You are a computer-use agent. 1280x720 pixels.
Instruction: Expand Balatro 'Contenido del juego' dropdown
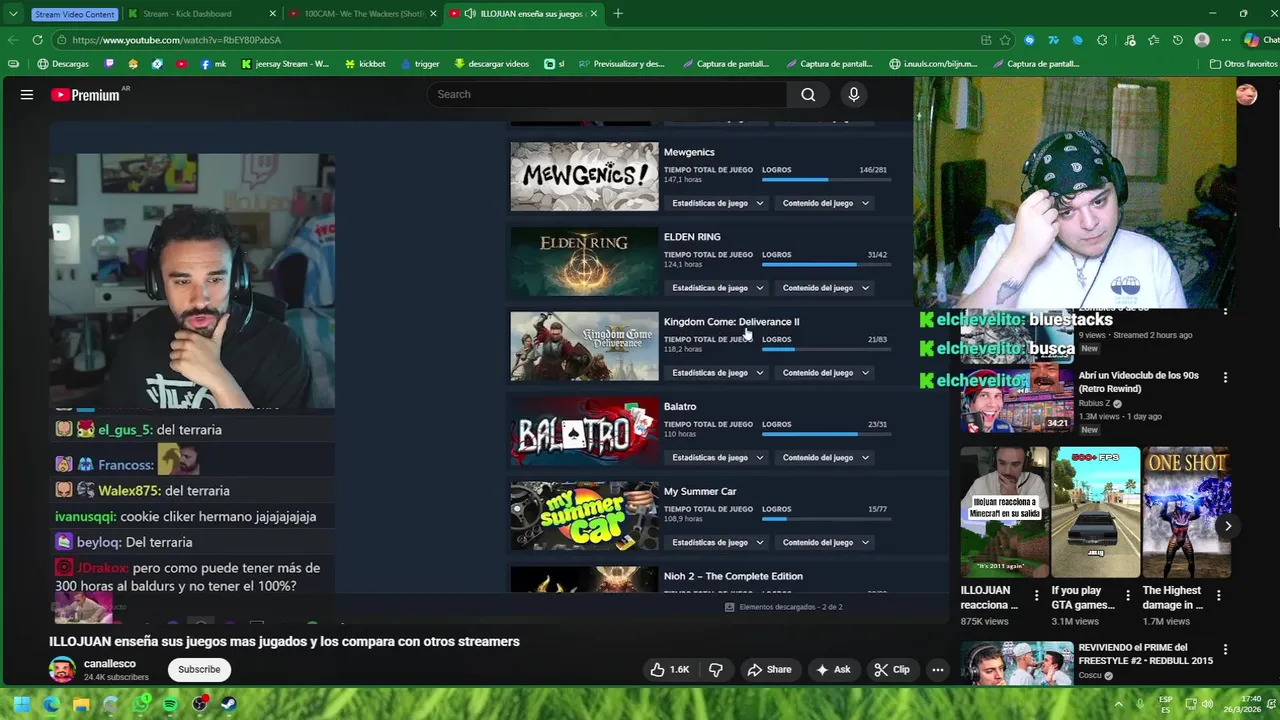coord(825,458)
